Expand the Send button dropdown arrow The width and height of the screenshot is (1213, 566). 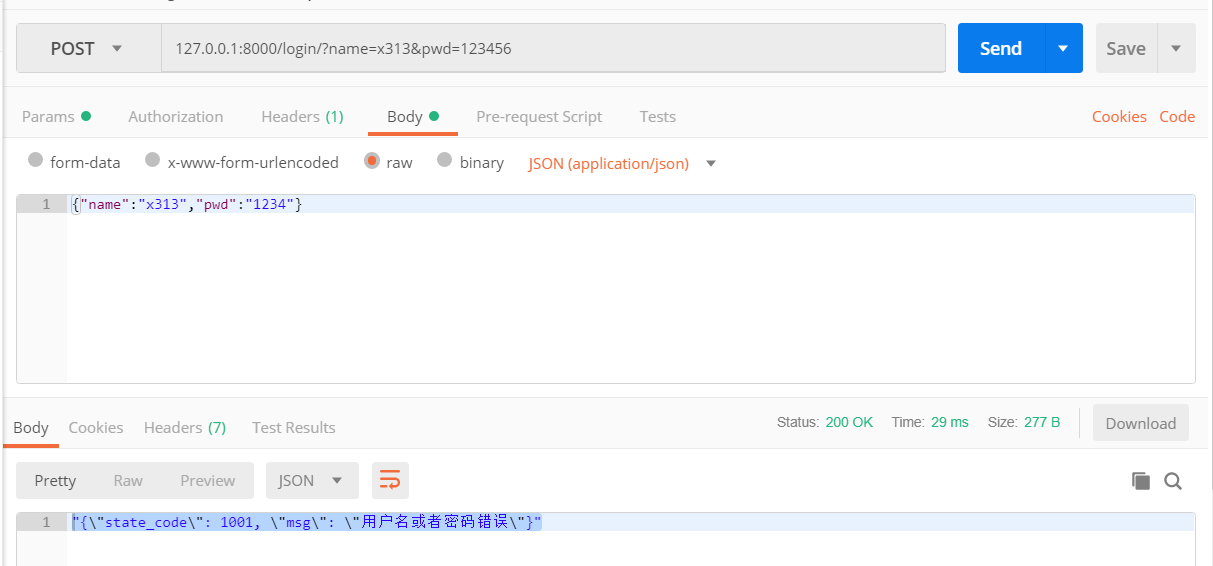coord(1063,48)
